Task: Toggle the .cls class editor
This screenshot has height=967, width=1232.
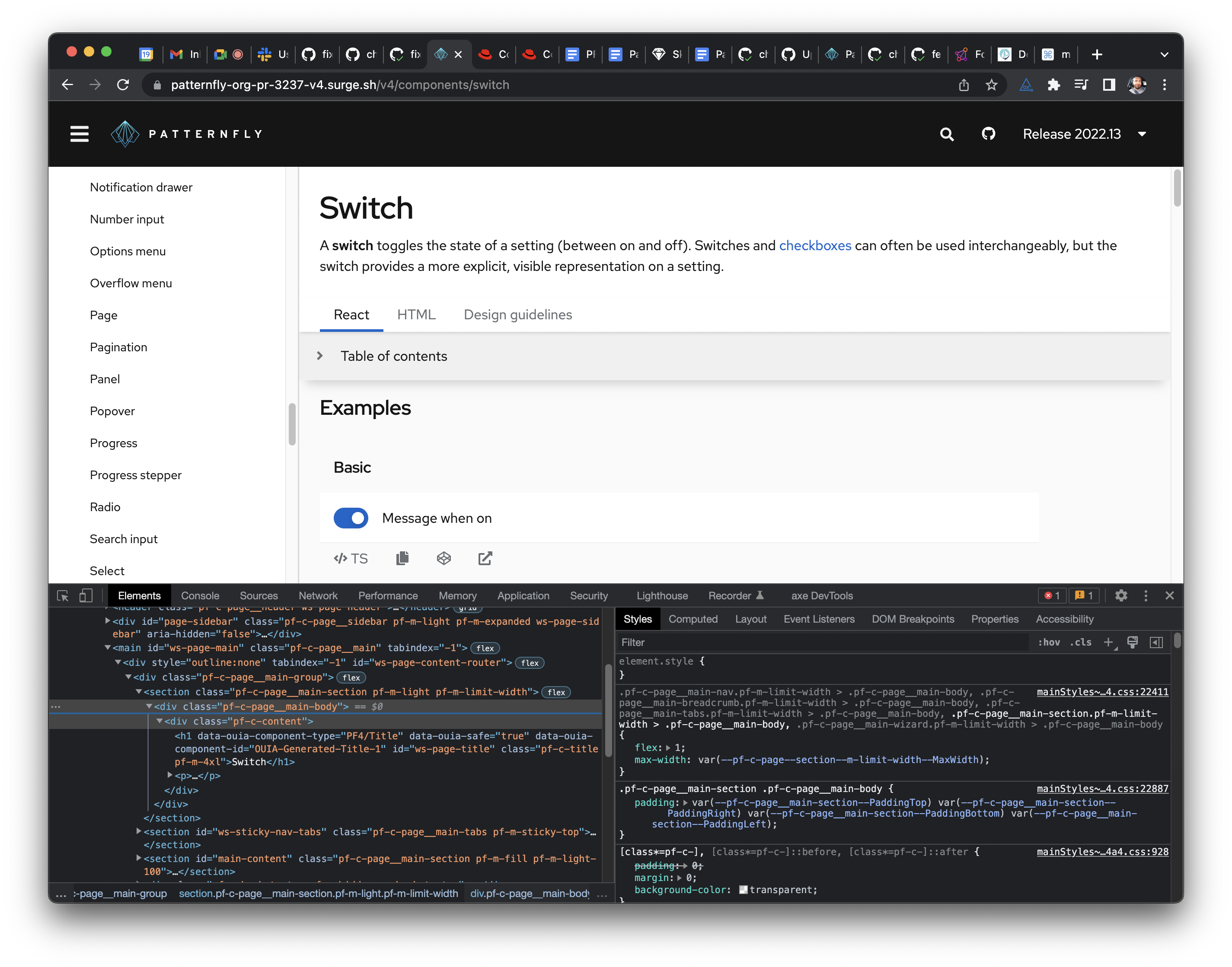Action: (x=1081, y=642)
